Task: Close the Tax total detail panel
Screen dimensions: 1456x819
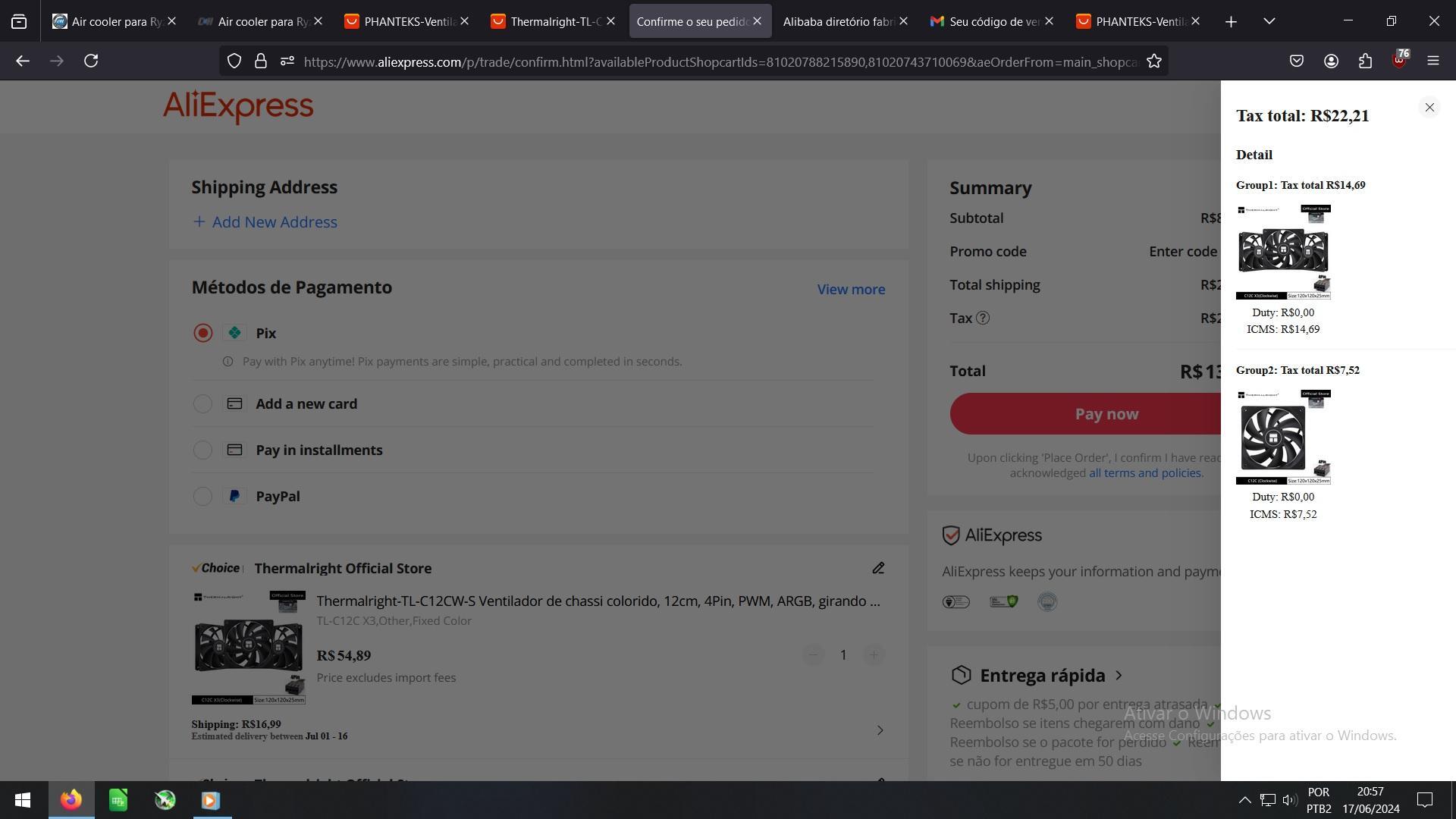Action: click(x=1429, y=108)
